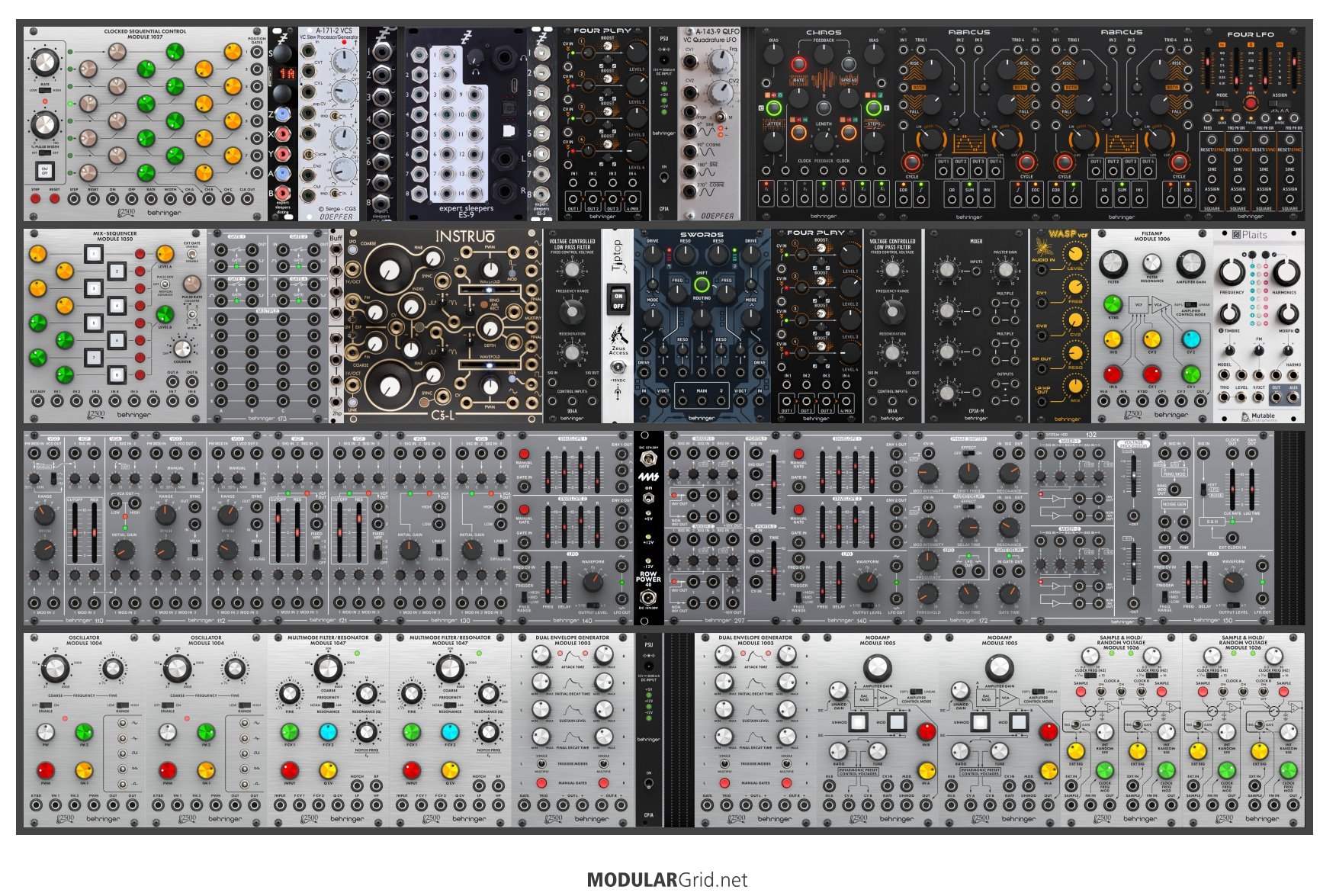Select the LENGTH knob on Chaos module
This screenshot has height=896, width=1336.
(824, 140)
